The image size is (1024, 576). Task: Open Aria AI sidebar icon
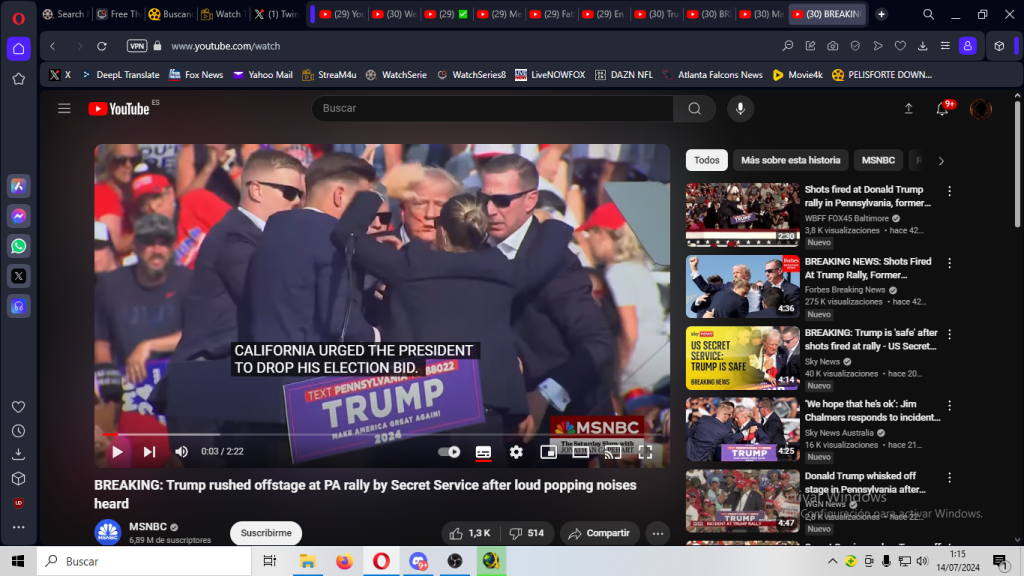[x=18, y=186]
